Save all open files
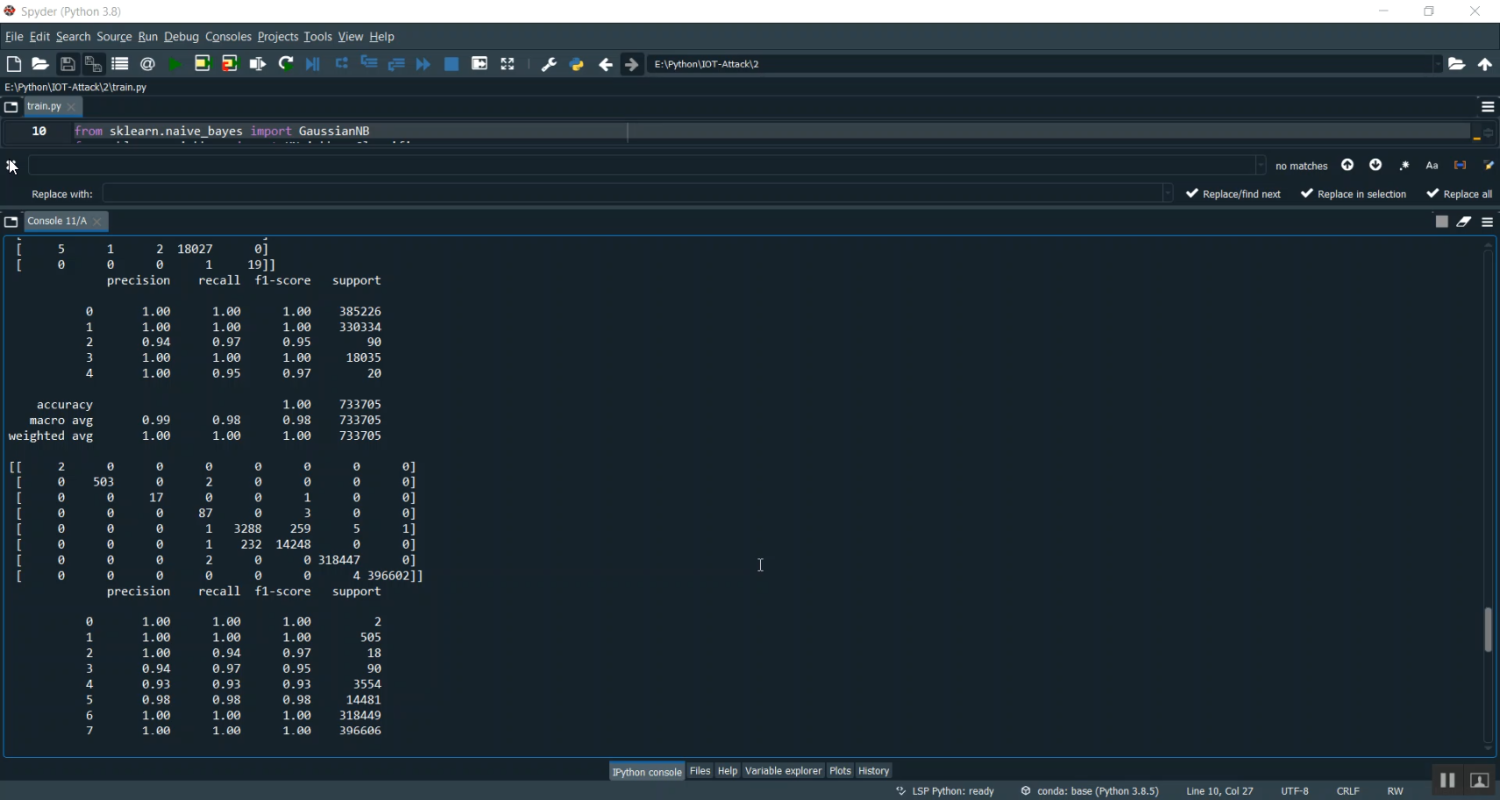This screenshot has height=800, width=1500. (x=93, y=63)
